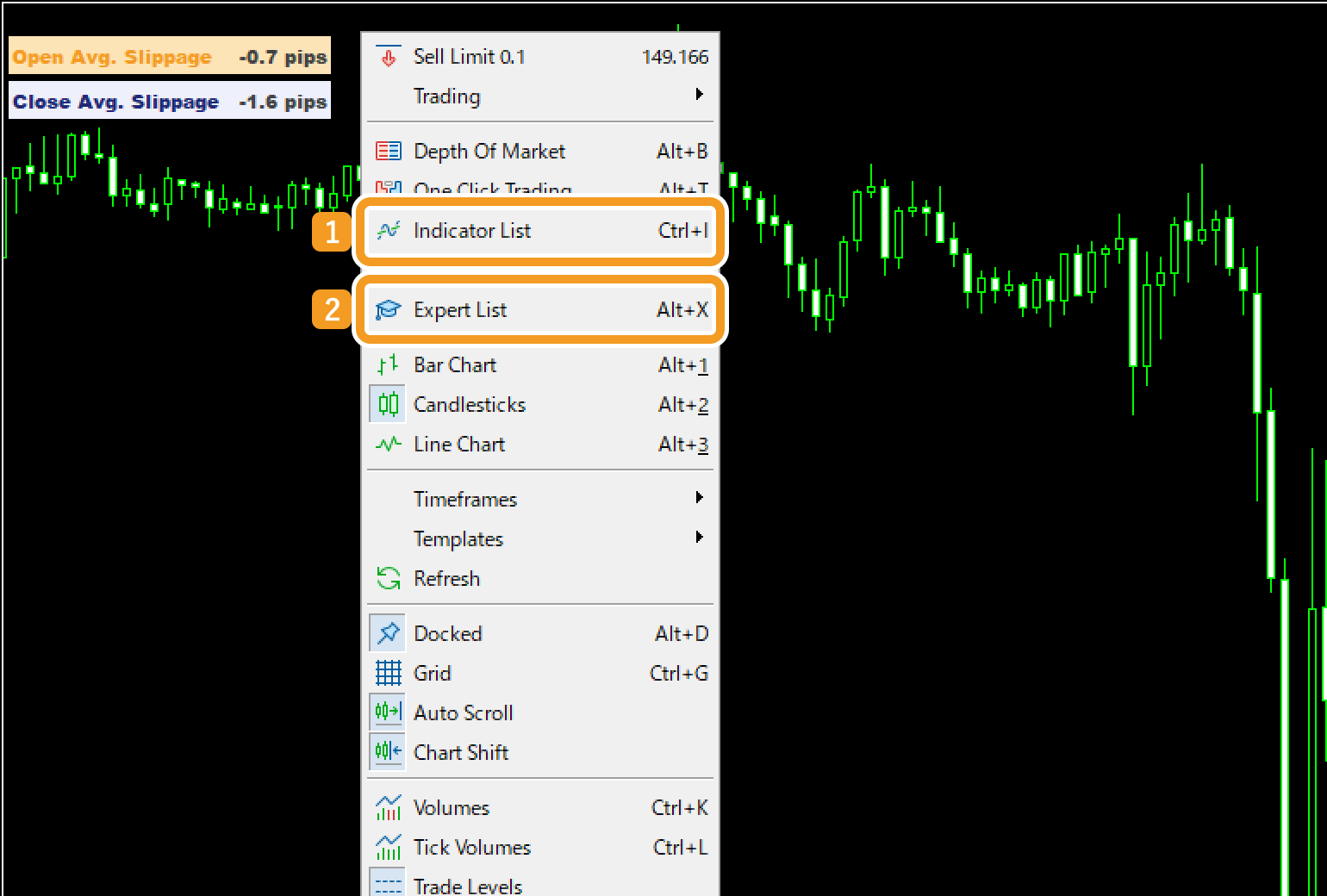Disable the Auto Scroll option
Image resolution: width=1327 pixels, height=896 pixels.
click(x=463, y=713)
